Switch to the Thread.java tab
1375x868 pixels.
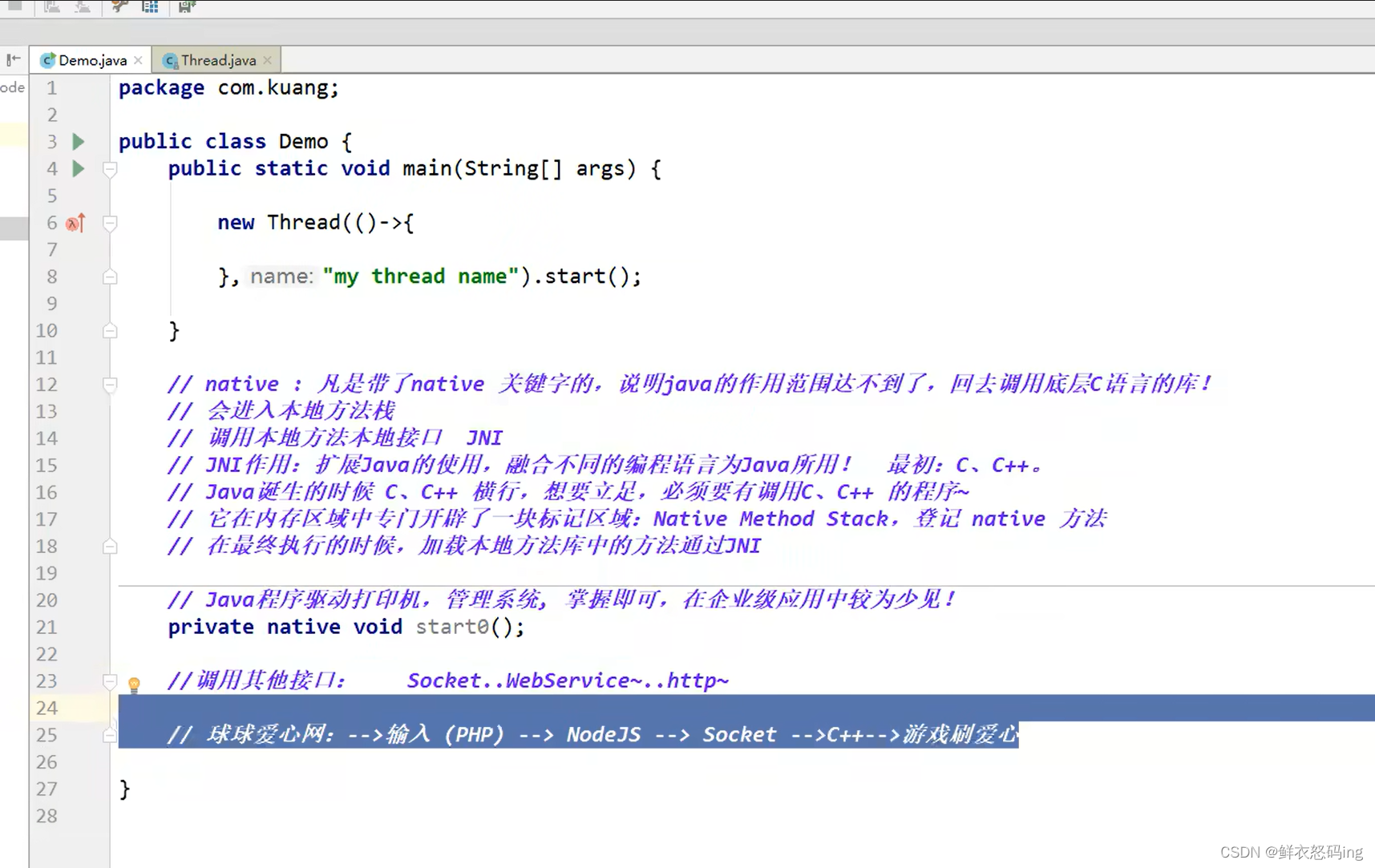(x=217, y=60)
